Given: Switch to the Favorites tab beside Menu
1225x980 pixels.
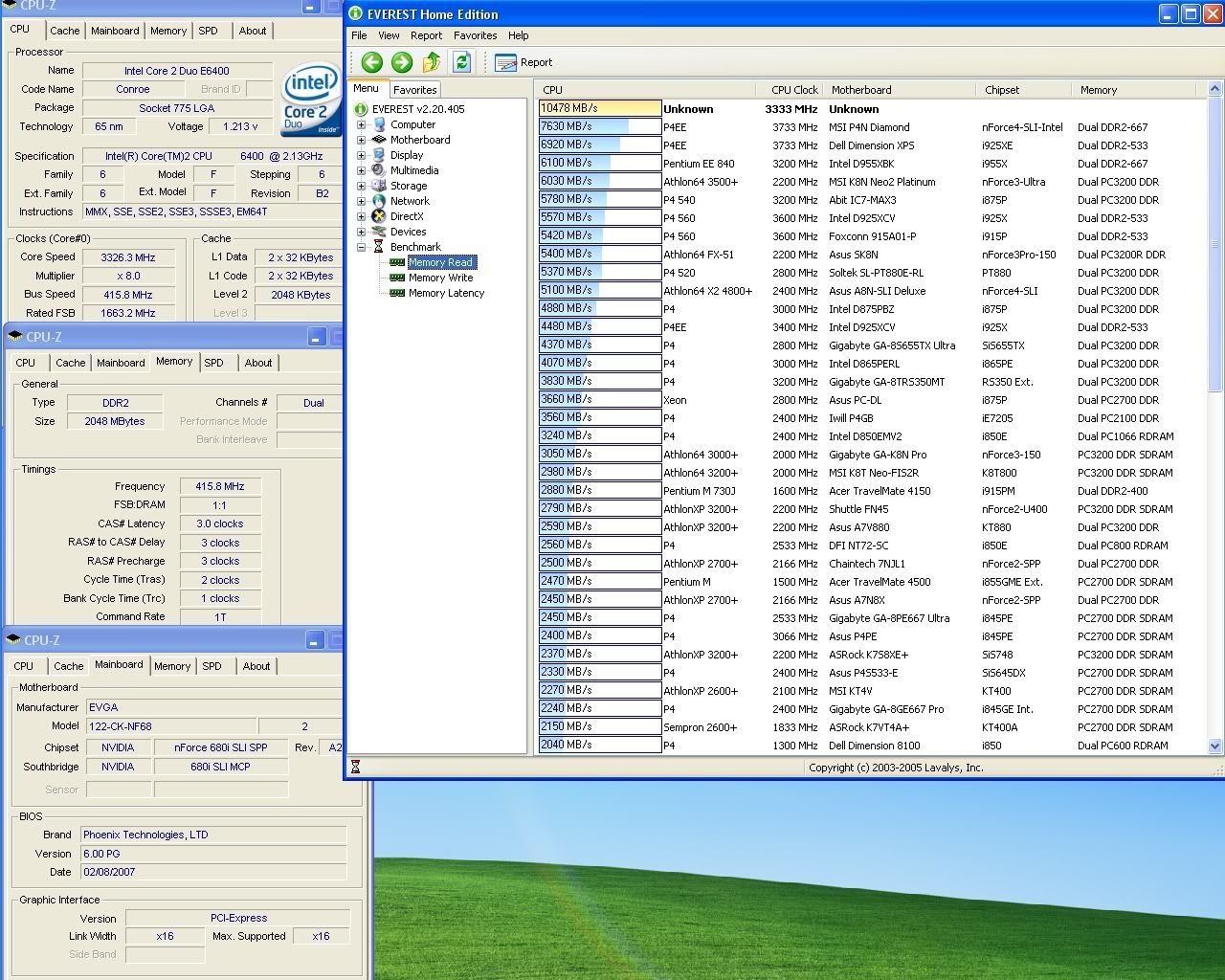Looking at the screenshot, I should tap(415, 89).
